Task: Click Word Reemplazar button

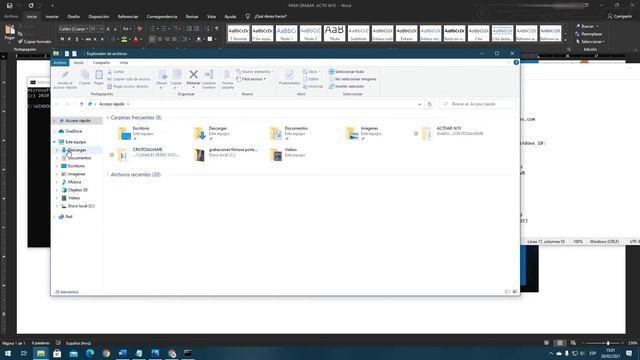Action: (589, 34)
